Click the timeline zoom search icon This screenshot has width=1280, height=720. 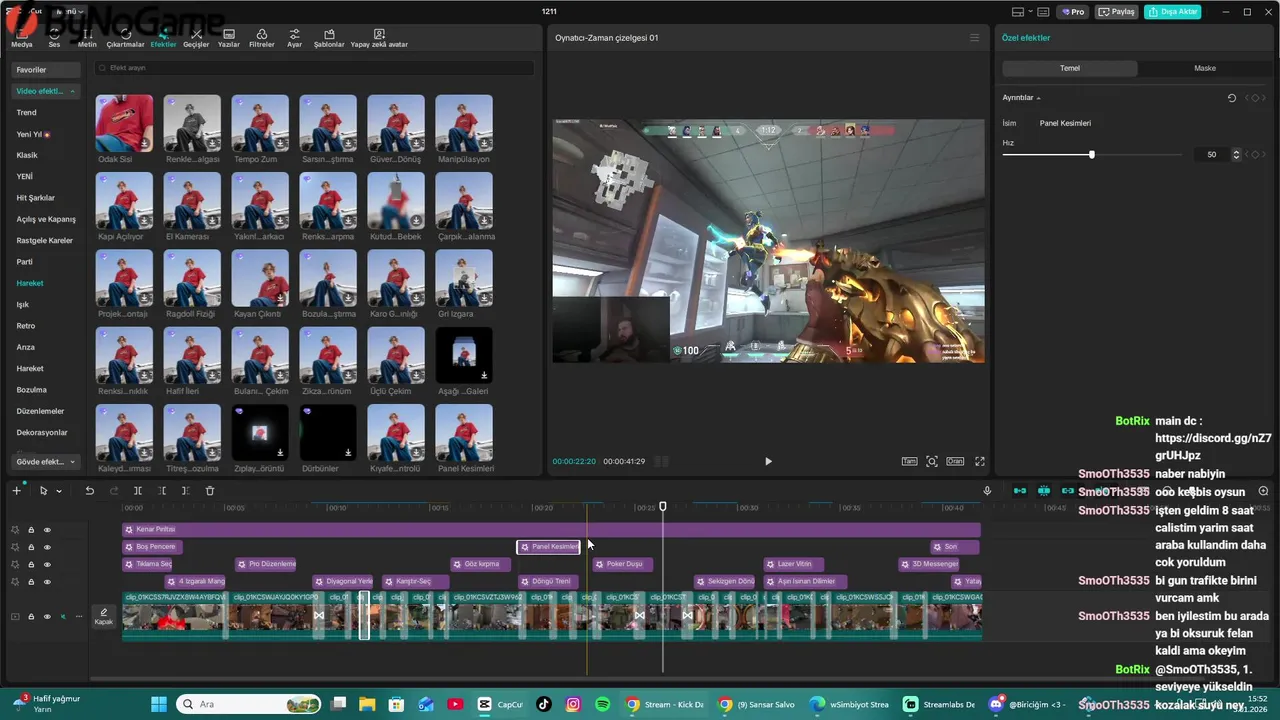coord(1264,491)
